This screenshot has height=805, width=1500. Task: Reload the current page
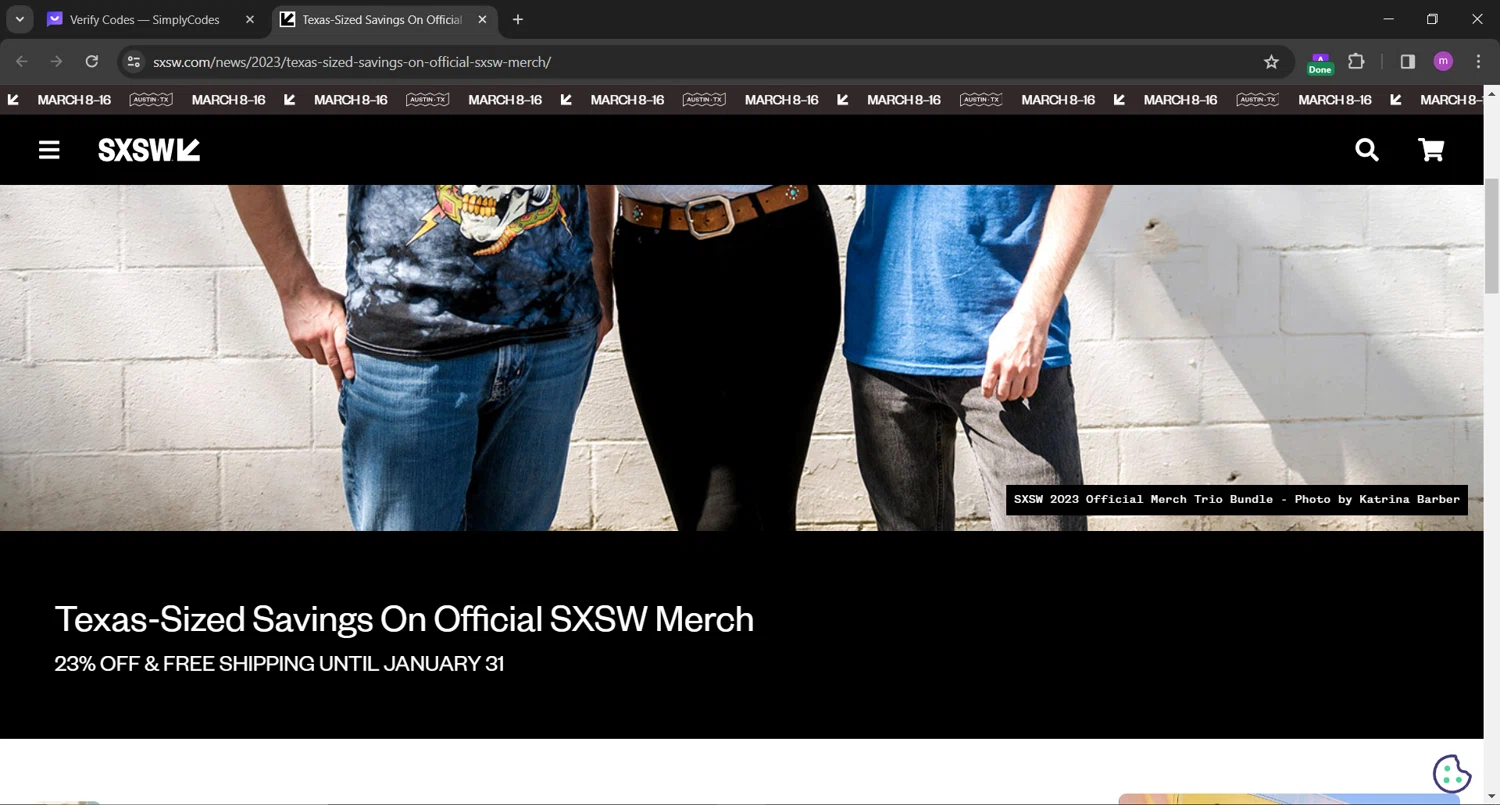[92, 62]
